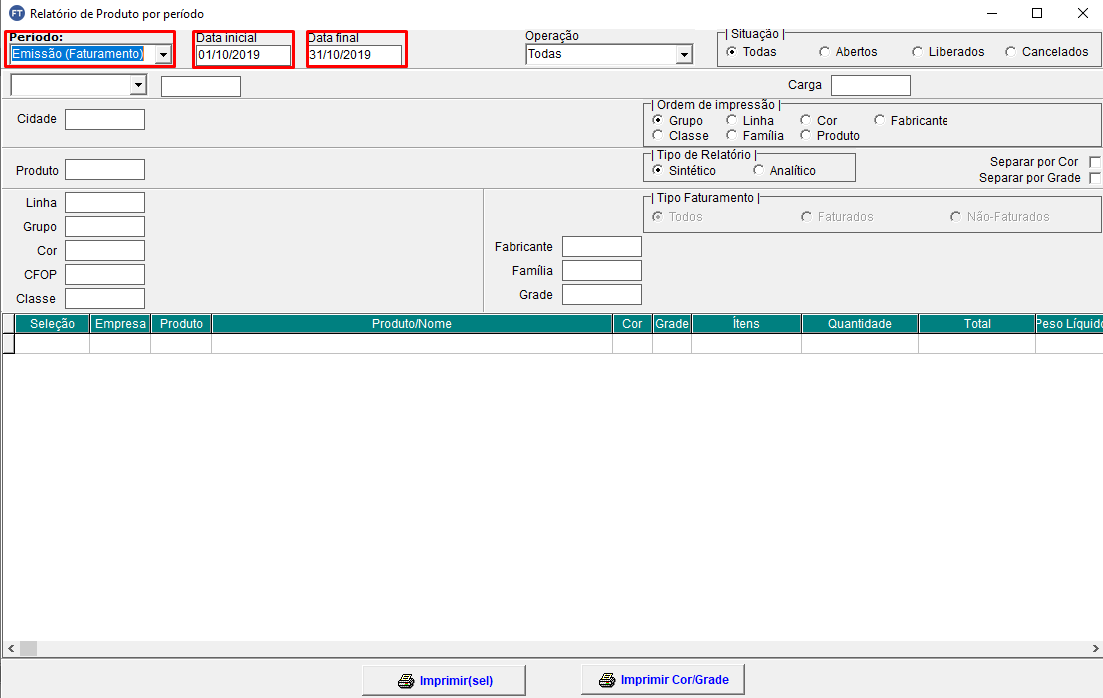1103x698 pixels.
Task: Select the Todas situação radio button
Action: [732, 51]
